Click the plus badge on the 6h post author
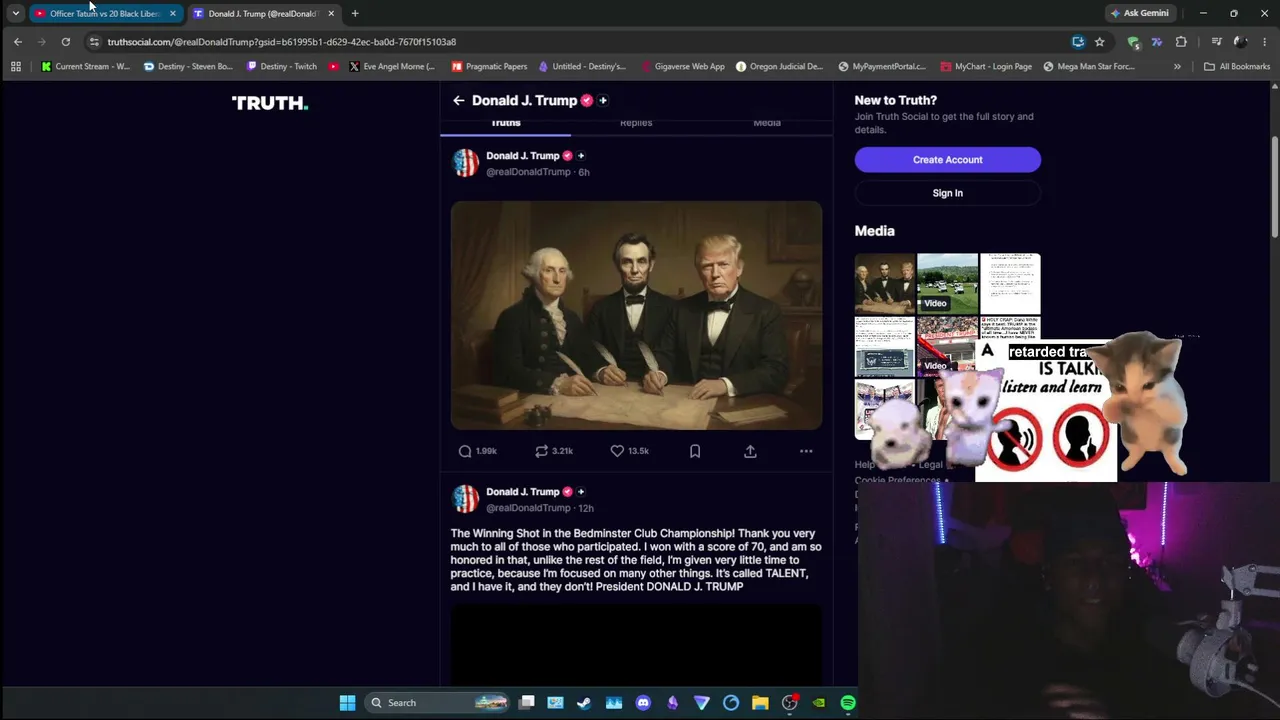Screen dimensions: 1280x720 tap(581, 156)
